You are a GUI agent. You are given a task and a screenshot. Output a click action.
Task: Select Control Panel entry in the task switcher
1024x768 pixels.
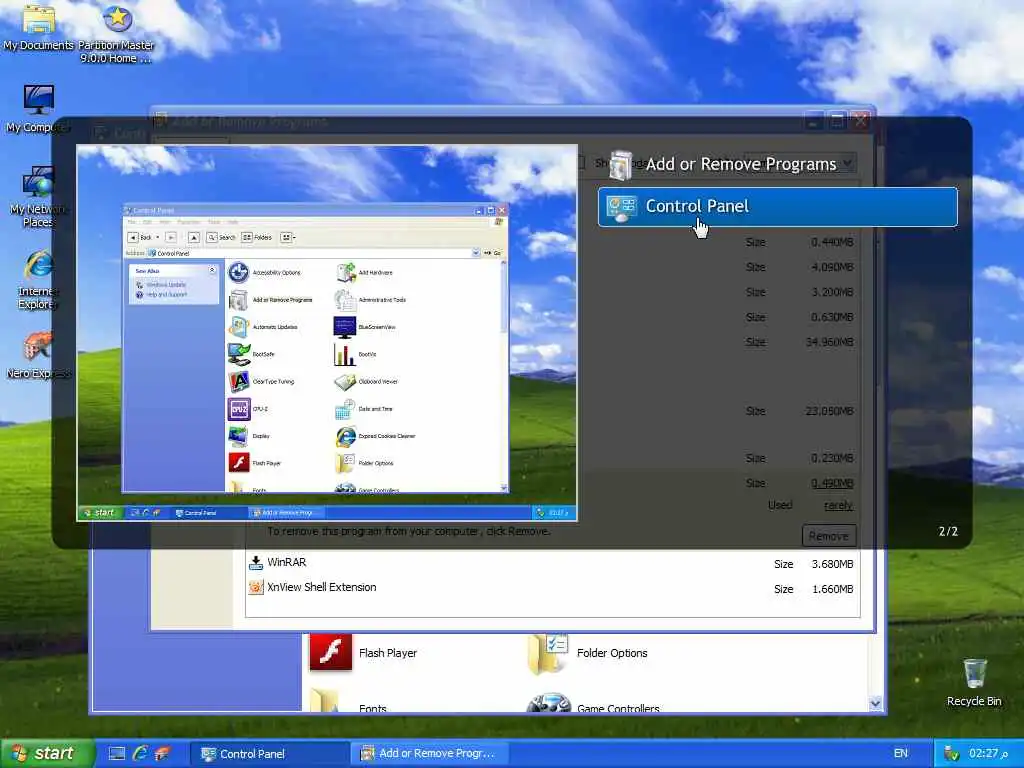coord(777,206)
